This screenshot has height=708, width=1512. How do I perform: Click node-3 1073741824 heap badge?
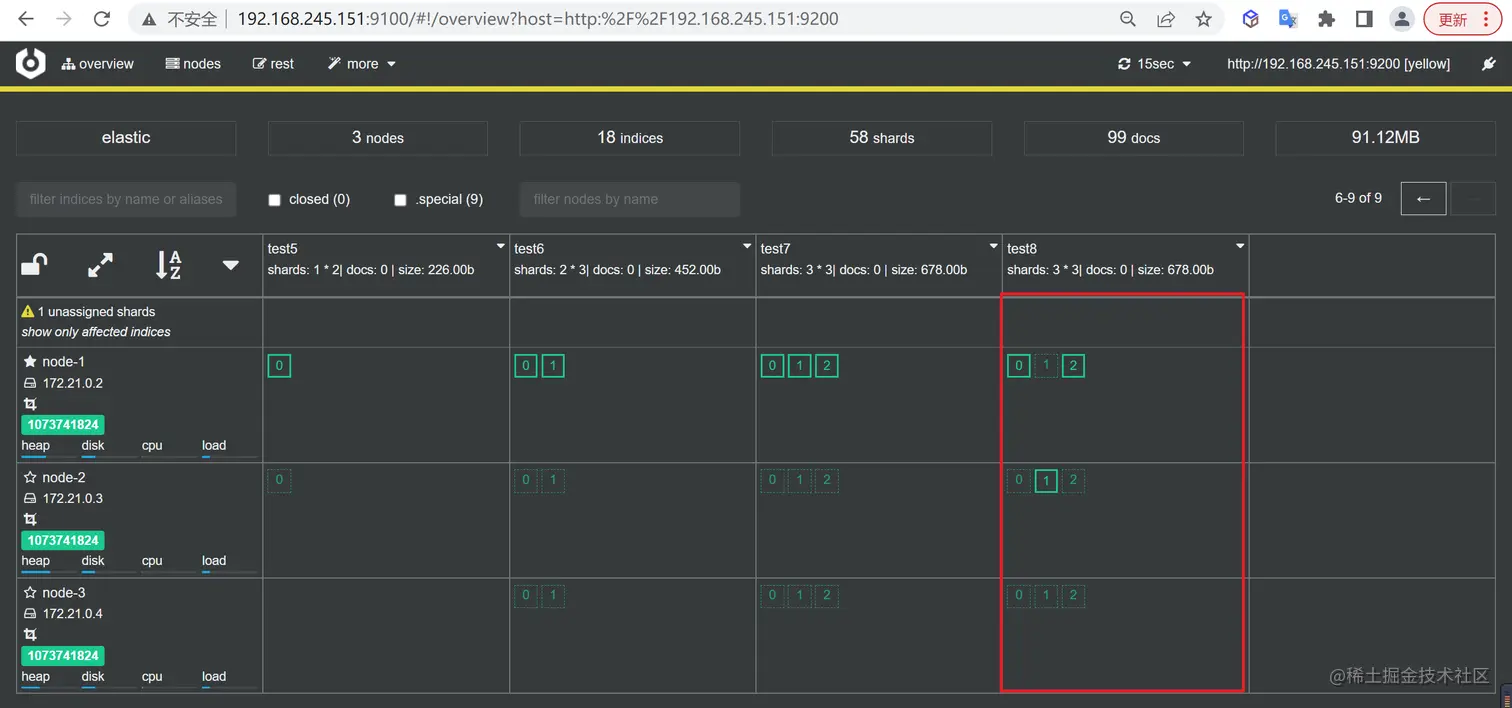[x=63, y=655]
